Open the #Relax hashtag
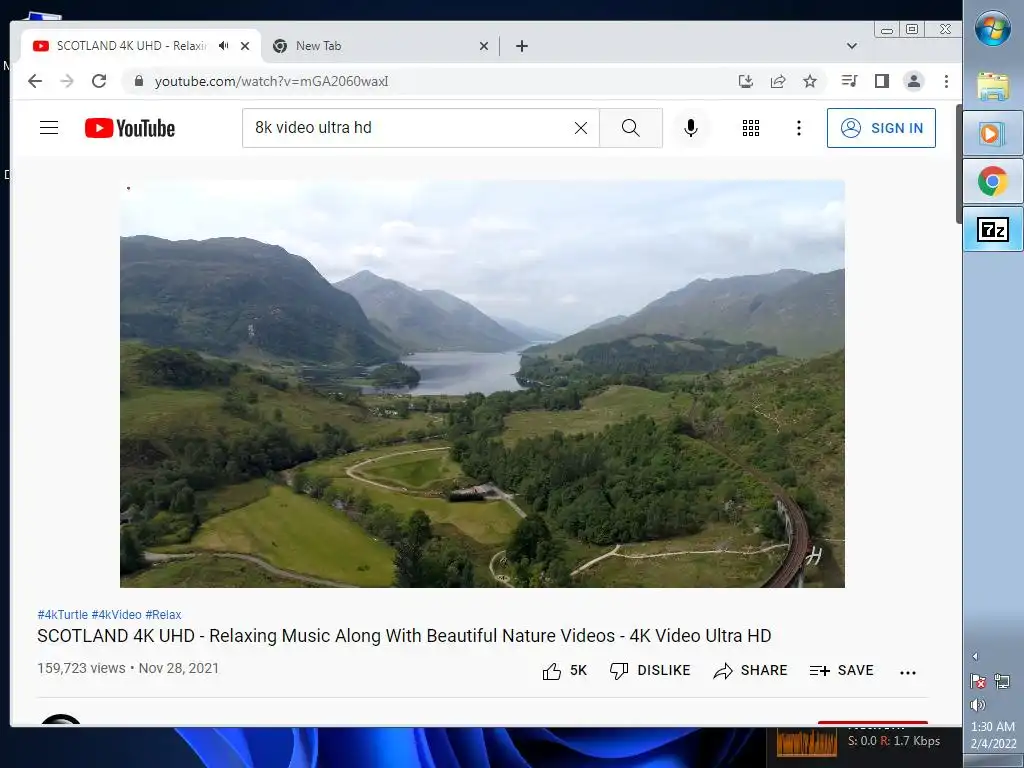This screenshot has height=768, width=1024. point(163,615)
